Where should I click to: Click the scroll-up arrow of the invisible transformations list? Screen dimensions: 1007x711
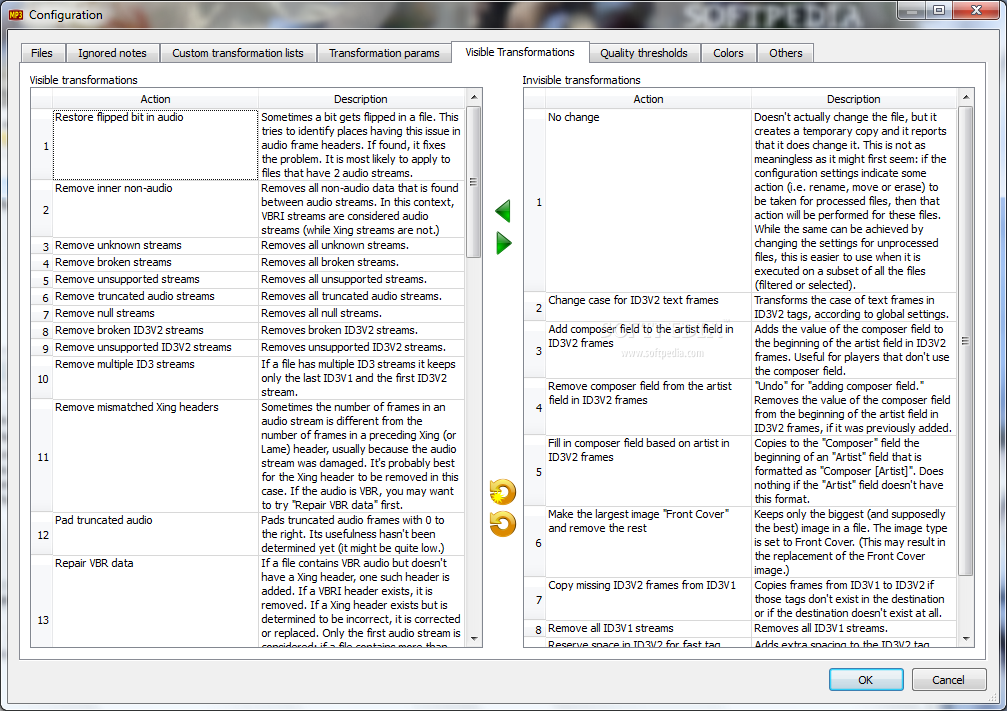(966, 97)
